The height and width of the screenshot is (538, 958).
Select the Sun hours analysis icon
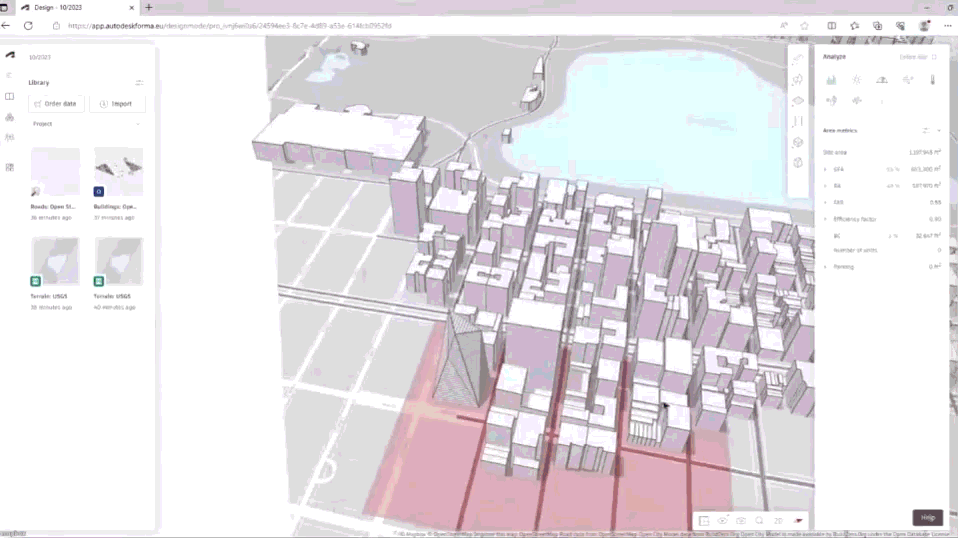pos(857,80)
